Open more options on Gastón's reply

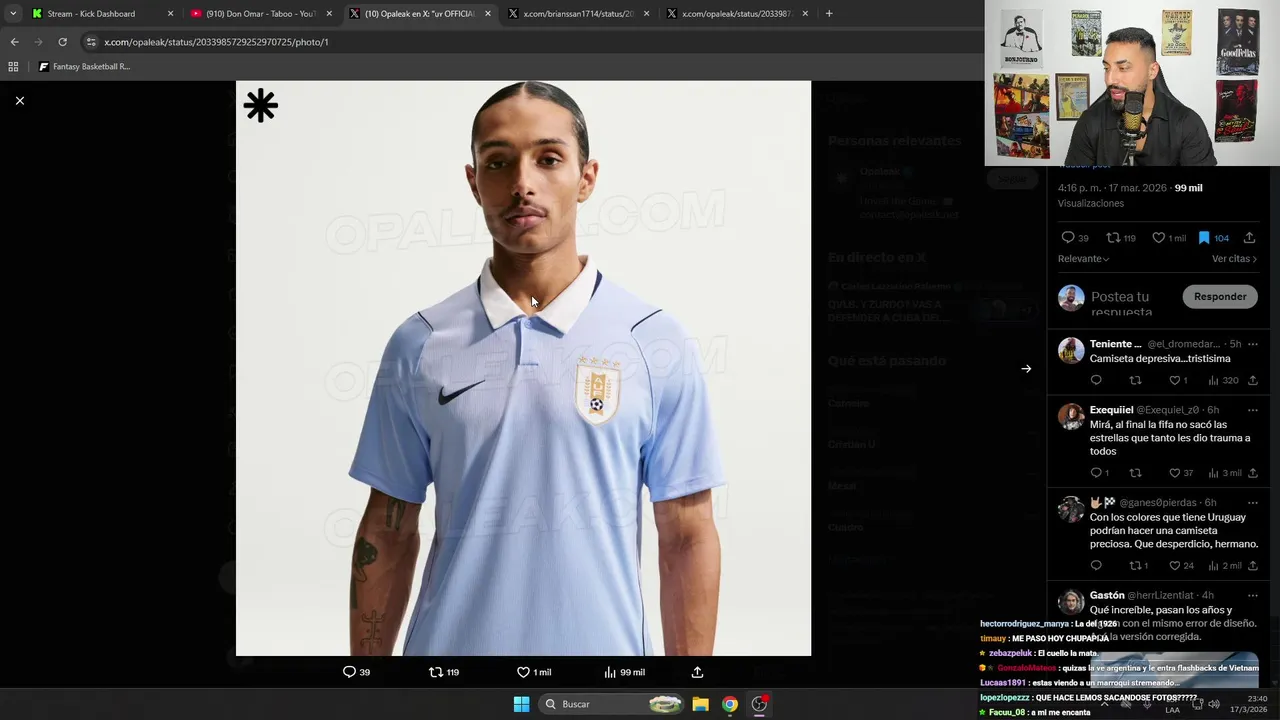click(x=1252, y=595)
